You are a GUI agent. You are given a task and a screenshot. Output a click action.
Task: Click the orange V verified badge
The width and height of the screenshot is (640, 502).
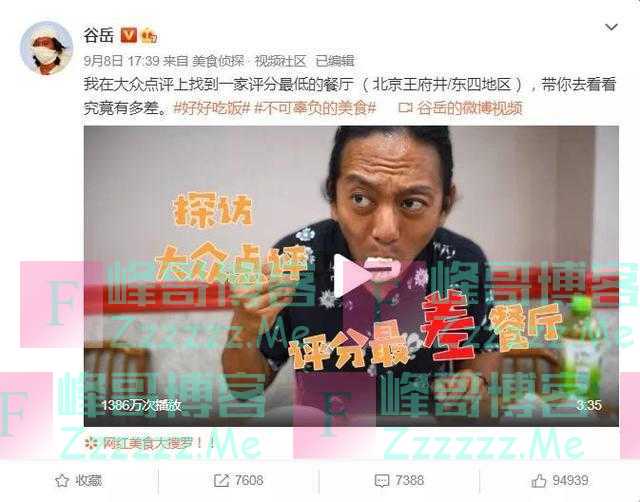pos(129,36)
